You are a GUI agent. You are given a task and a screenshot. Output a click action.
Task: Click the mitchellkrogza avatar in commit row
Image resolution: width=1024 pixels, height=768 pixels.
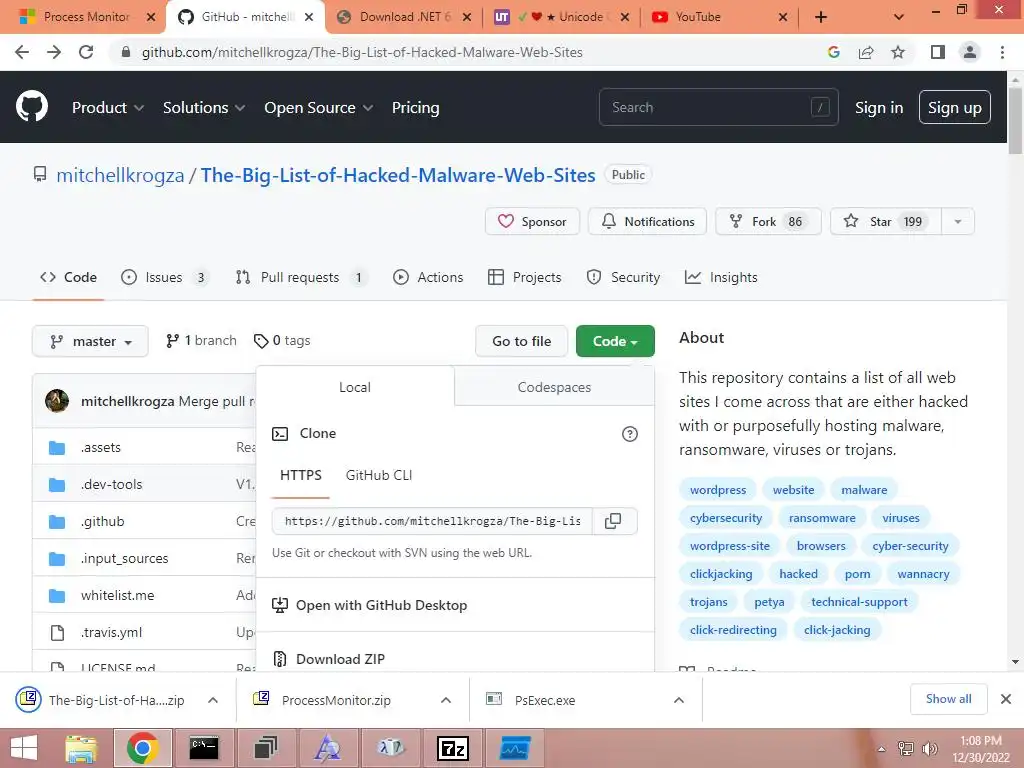click(x=57, y=401)
